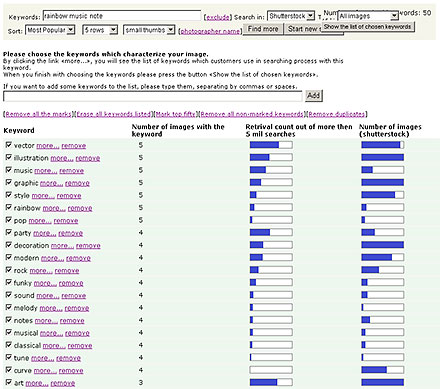
Task: Click Remove all non-marked keywords link
Action: pyautogui.click(x=252, y=114)
